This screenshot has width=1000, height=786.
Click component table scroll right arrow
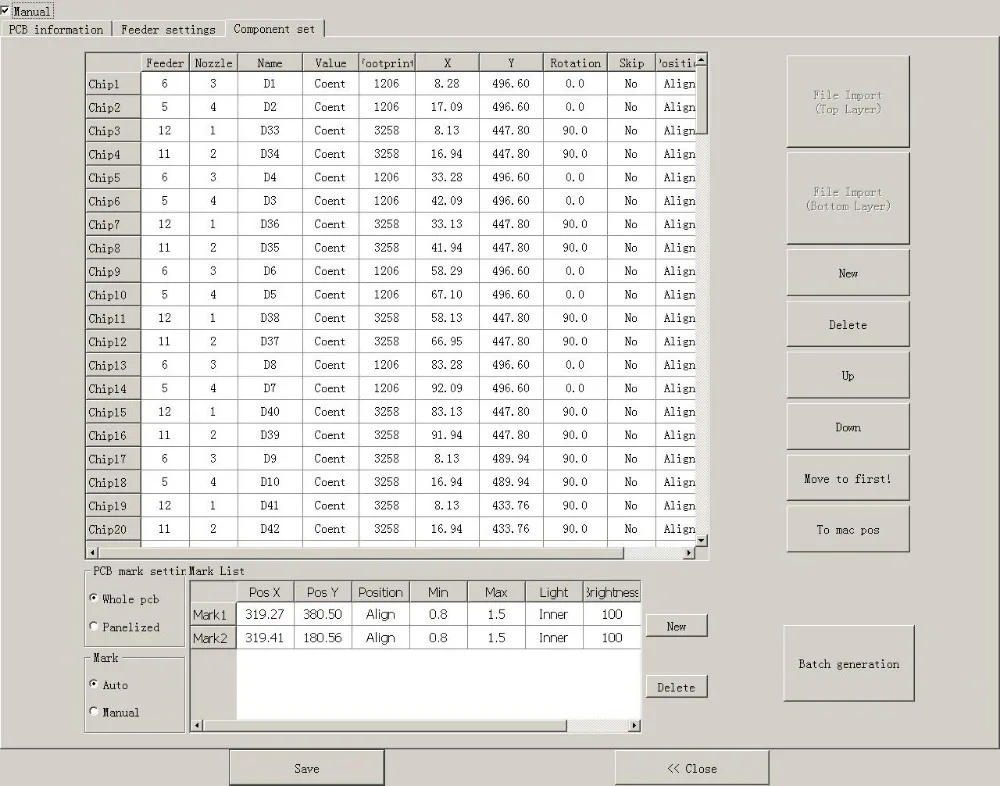tap(689, 552)
